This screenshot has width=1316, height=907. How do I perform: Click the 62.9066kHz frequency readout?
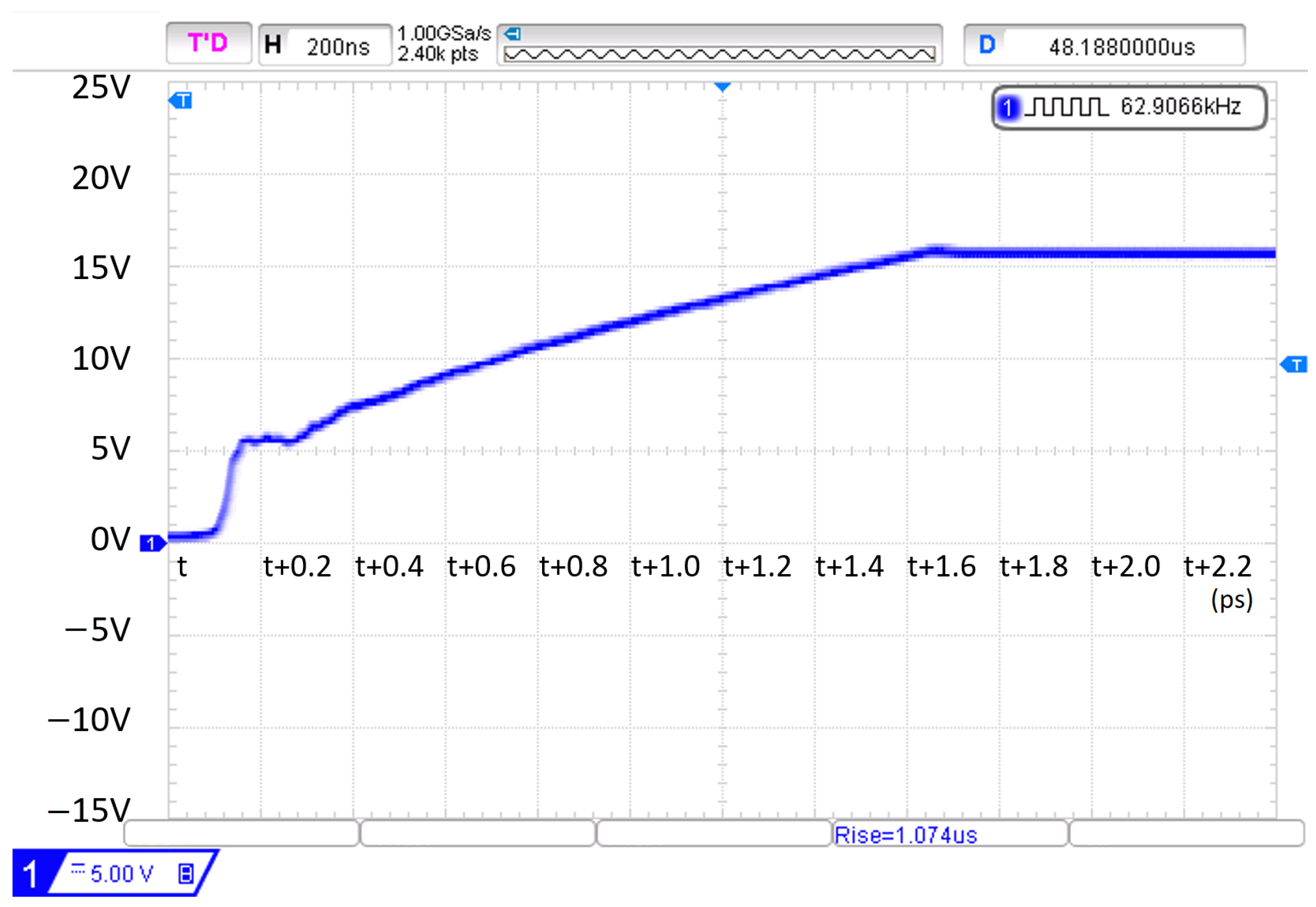coord(1180,107)
